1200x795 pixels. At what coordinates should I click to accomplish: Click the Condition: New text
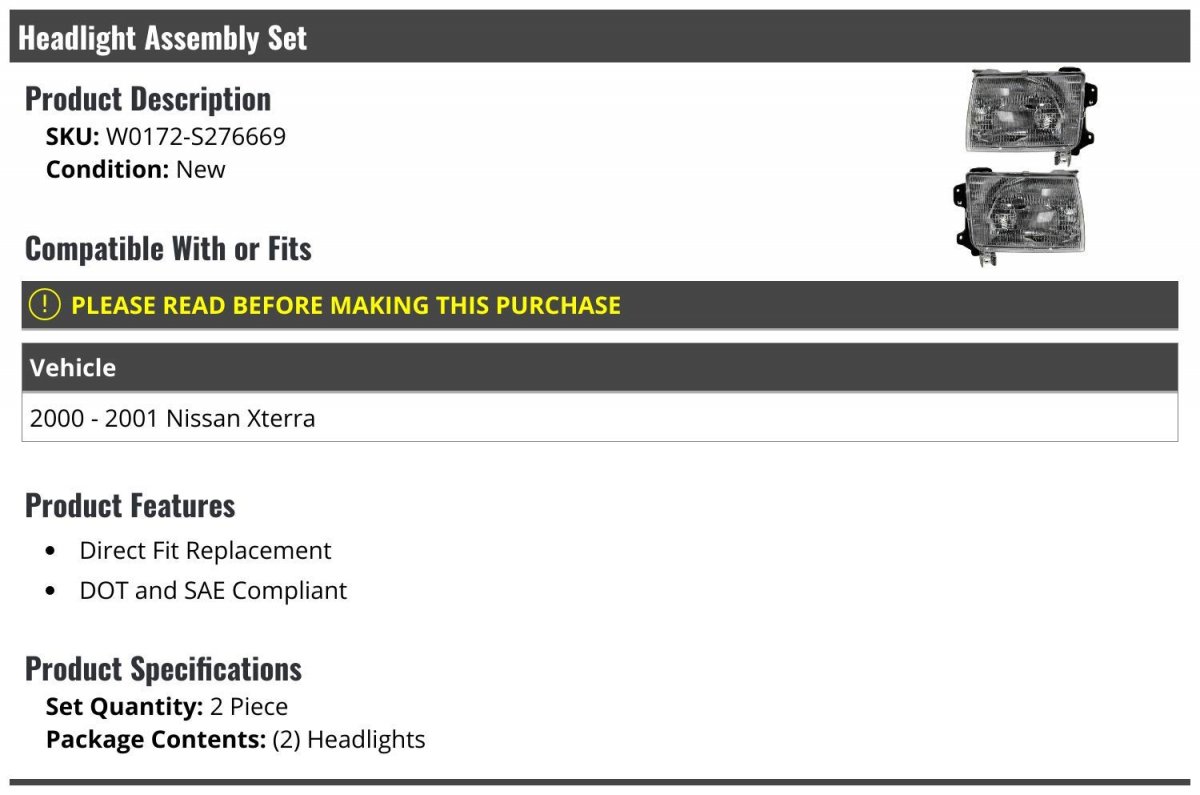136,169
